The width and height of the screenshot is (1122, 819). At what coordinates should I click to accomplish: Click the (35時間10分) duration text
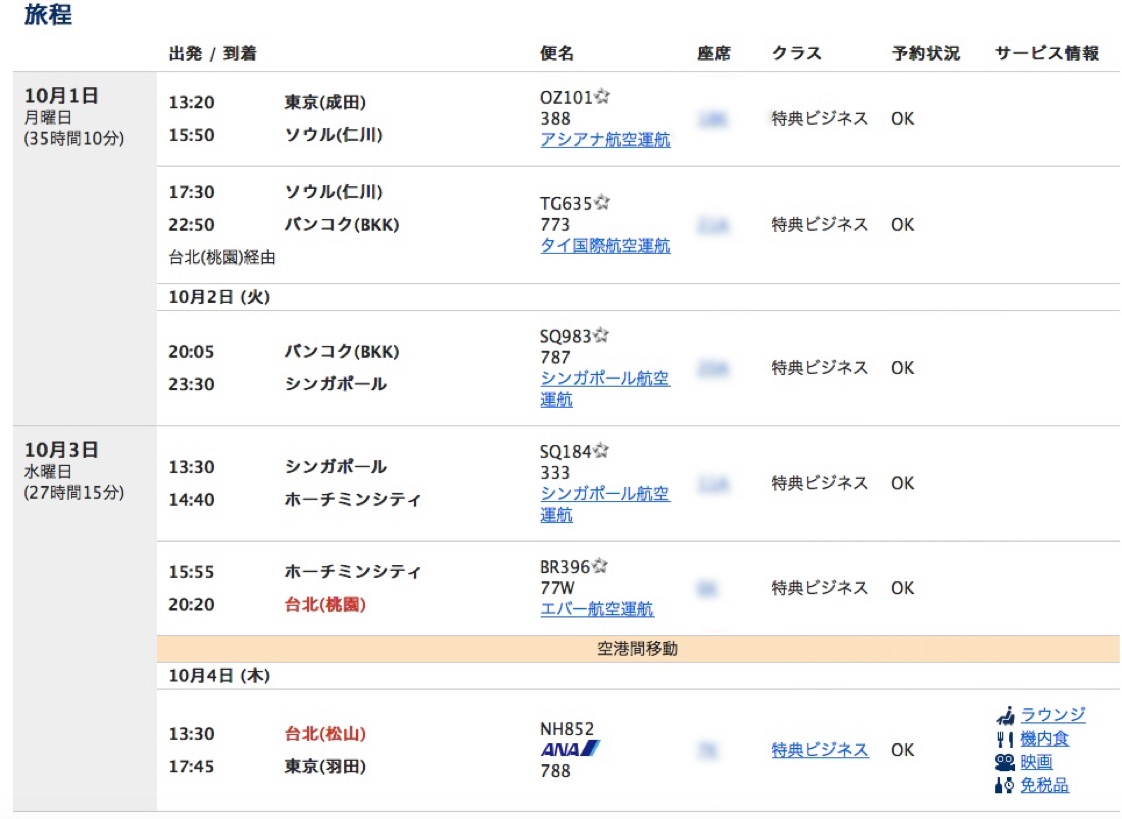click(74, 139)
